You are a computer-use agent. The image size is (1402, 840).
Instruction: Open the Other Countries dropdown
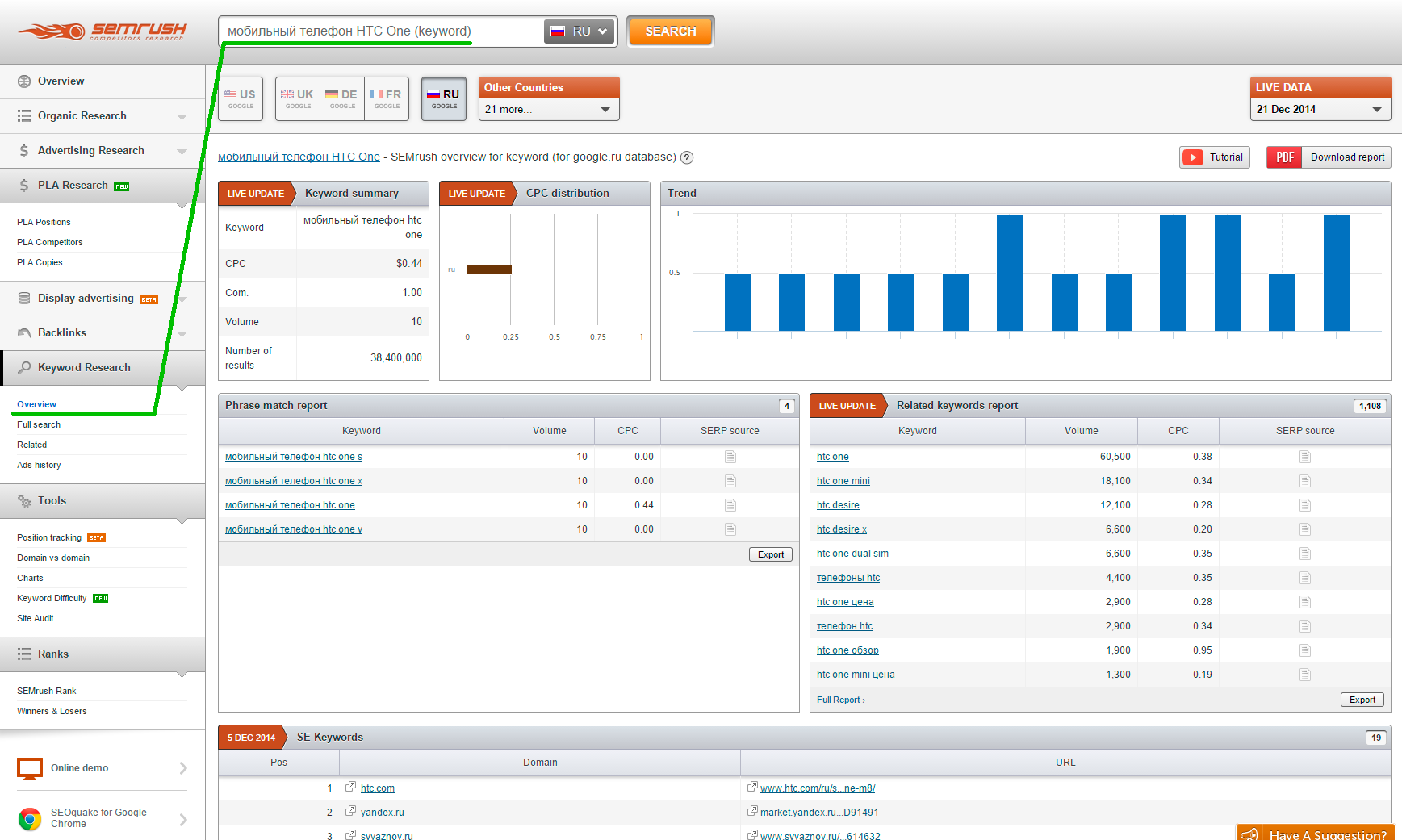pyautogui.click(x=548, y=110)
